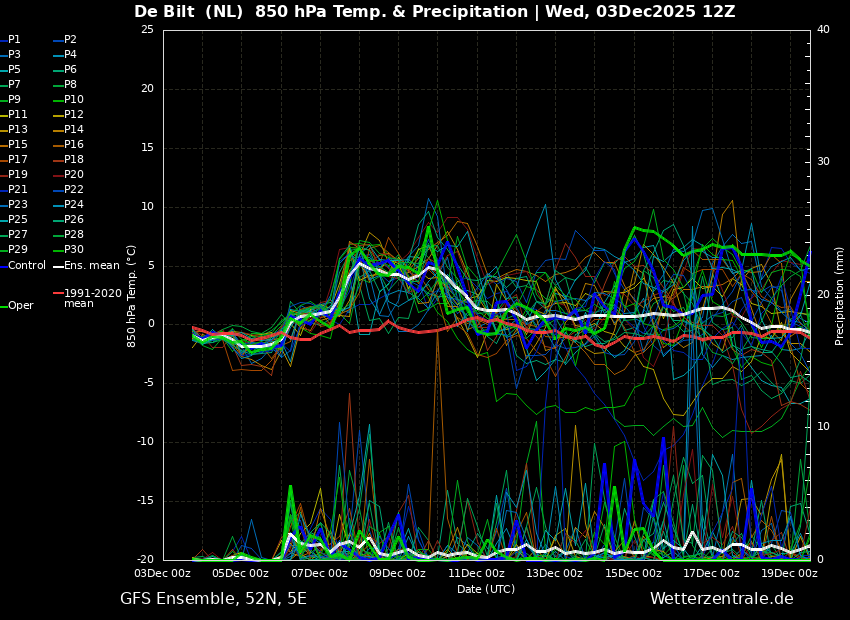Click the 25 tick on temperature axis
Image resolution: width=850 pixels, height=620 pixels.
pyautogui.click(x=147, y=30)
